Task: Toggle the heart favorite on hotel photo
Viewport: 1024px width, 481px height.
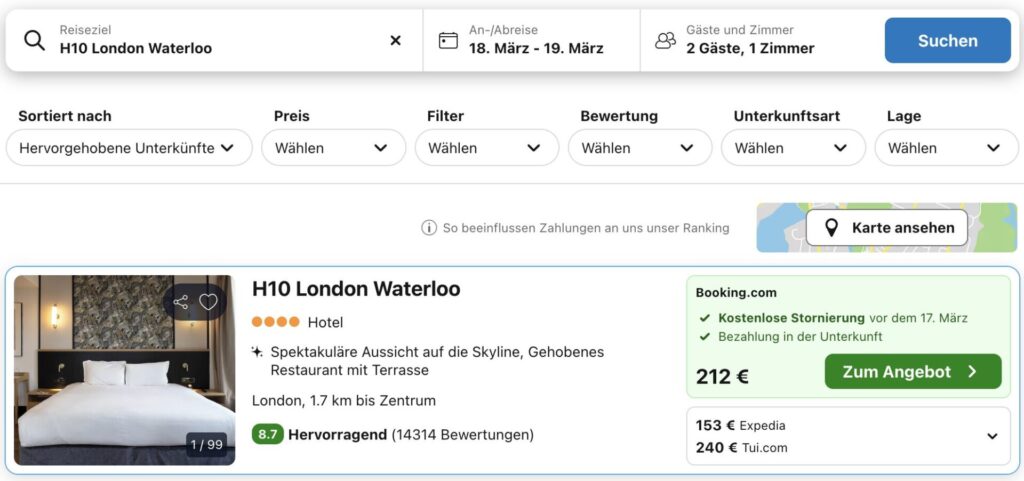Action: tap(208, 302)
